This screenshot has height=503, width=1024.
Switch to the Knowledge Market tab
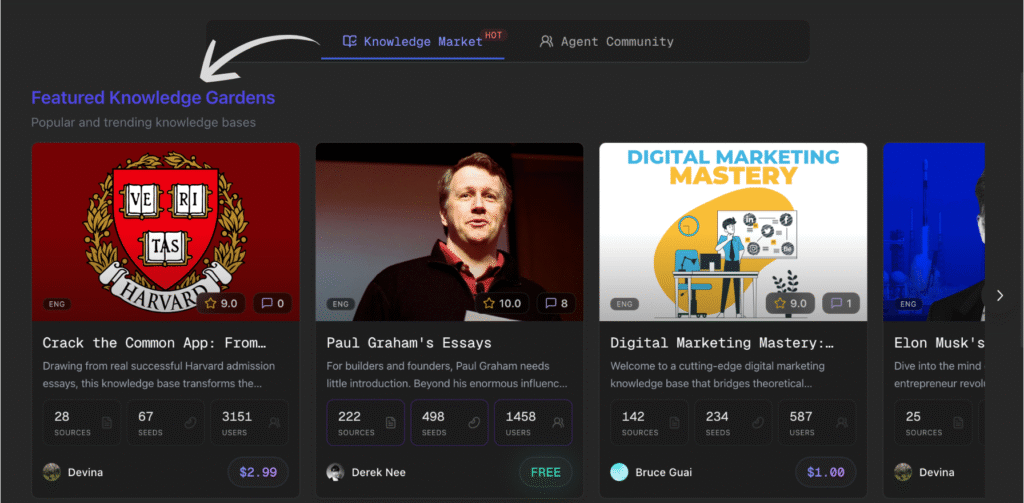pyautogui.click(x=412, y=42)
